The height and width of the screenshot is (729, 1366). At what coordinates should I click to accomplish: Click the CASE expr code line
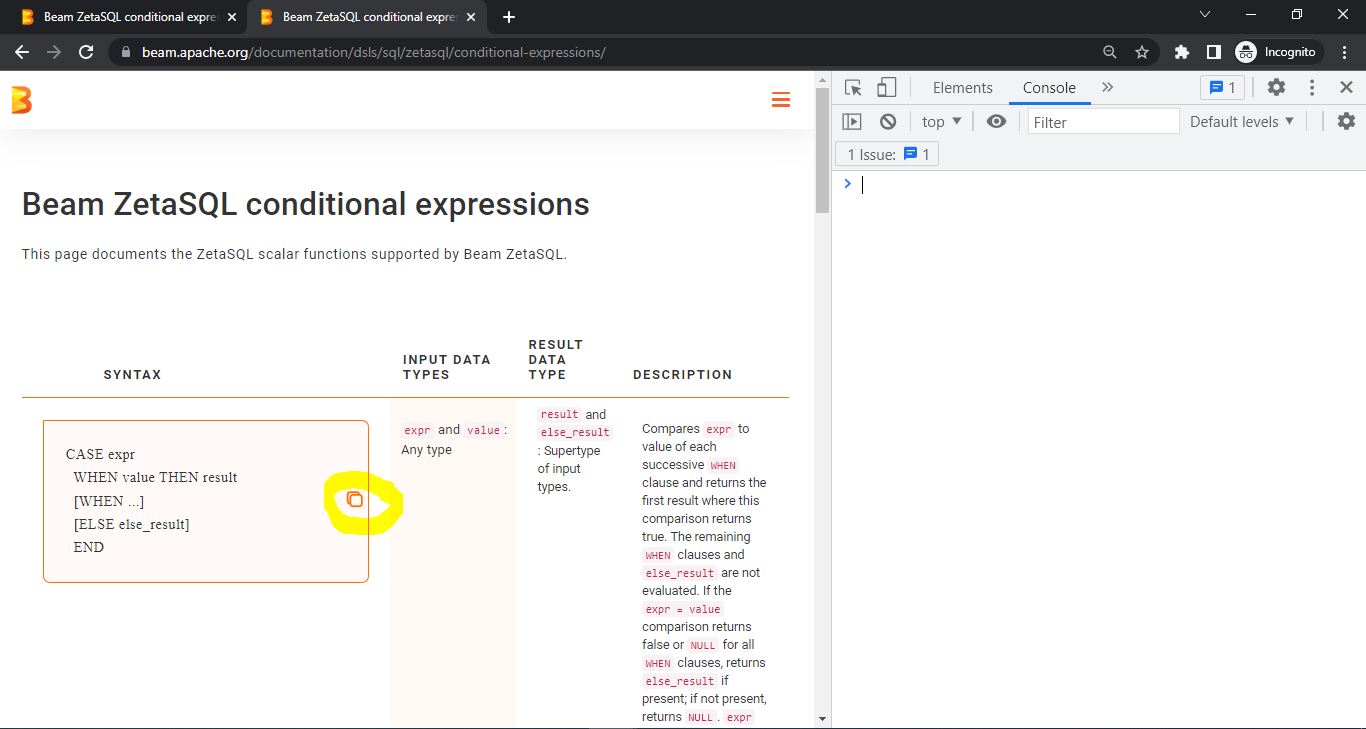[100, 454]
